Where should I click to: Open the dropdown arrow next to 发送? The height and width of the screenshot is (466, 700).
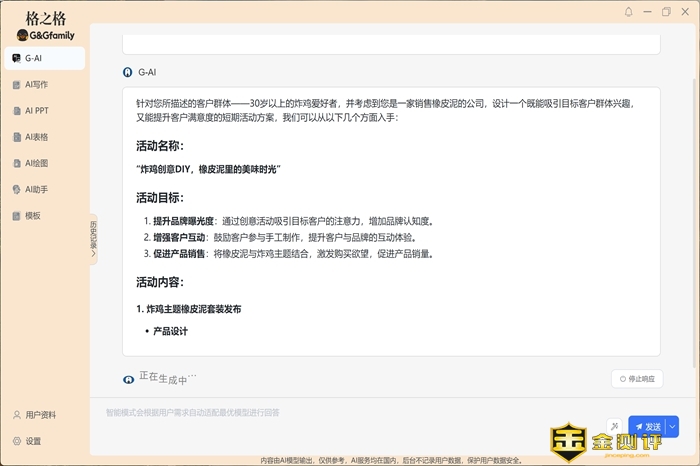coord(672,426)
